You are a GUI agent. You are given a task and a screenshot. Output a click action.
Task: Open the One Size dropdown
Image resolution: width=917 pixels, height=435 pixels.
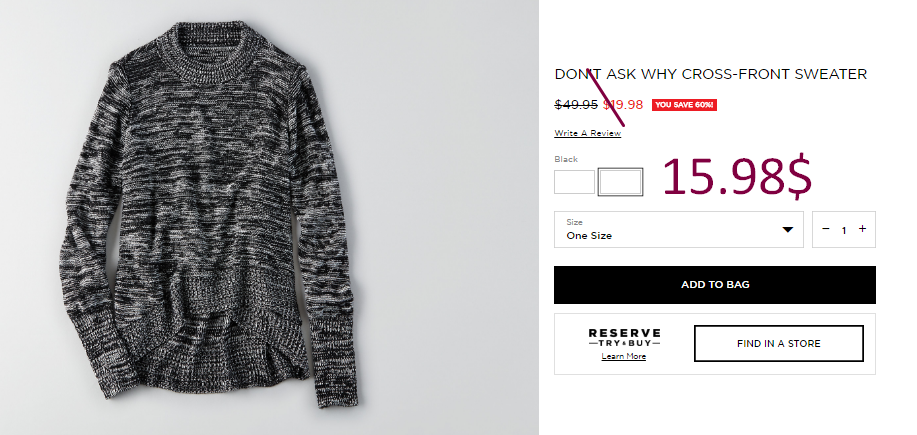(678, 229)
